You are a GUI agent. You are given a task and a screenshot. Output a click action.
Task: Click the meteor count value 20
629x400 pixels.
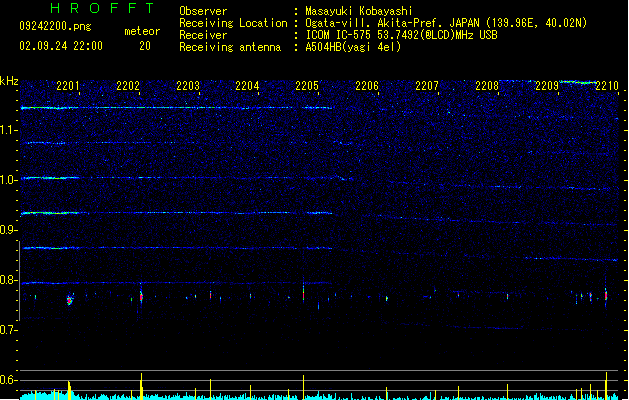click(x=145, y=46)
